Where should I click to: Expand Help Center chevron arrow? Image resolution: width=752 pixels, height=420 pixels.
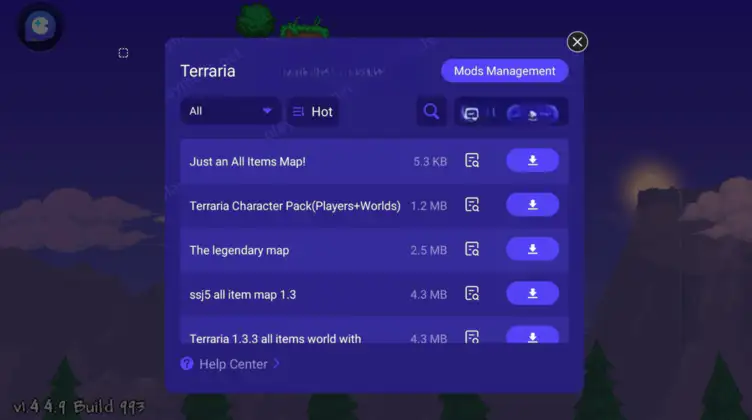pos(276,364)
